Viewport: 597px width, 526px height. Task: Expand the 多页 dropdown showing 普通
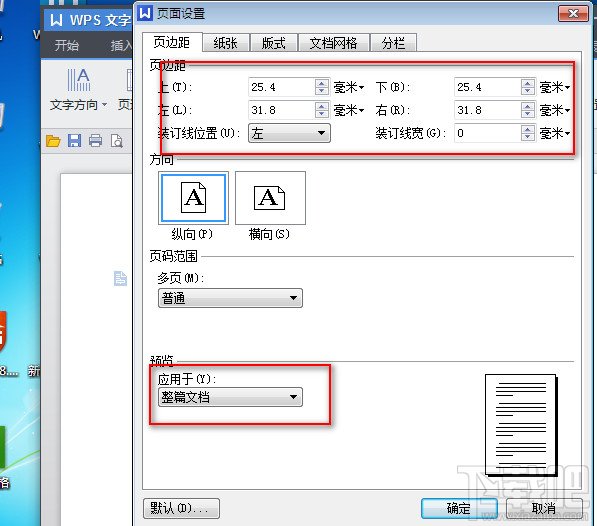tap(230, 298)
